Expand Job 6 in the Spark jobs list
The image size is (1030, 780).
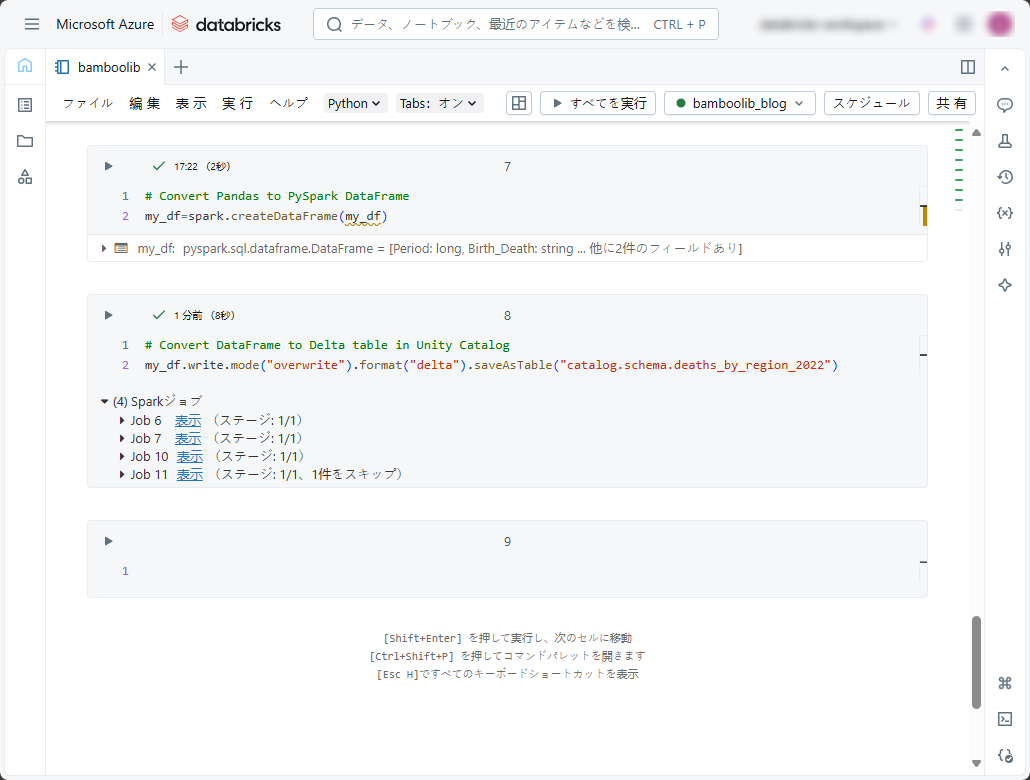point(123,421)
